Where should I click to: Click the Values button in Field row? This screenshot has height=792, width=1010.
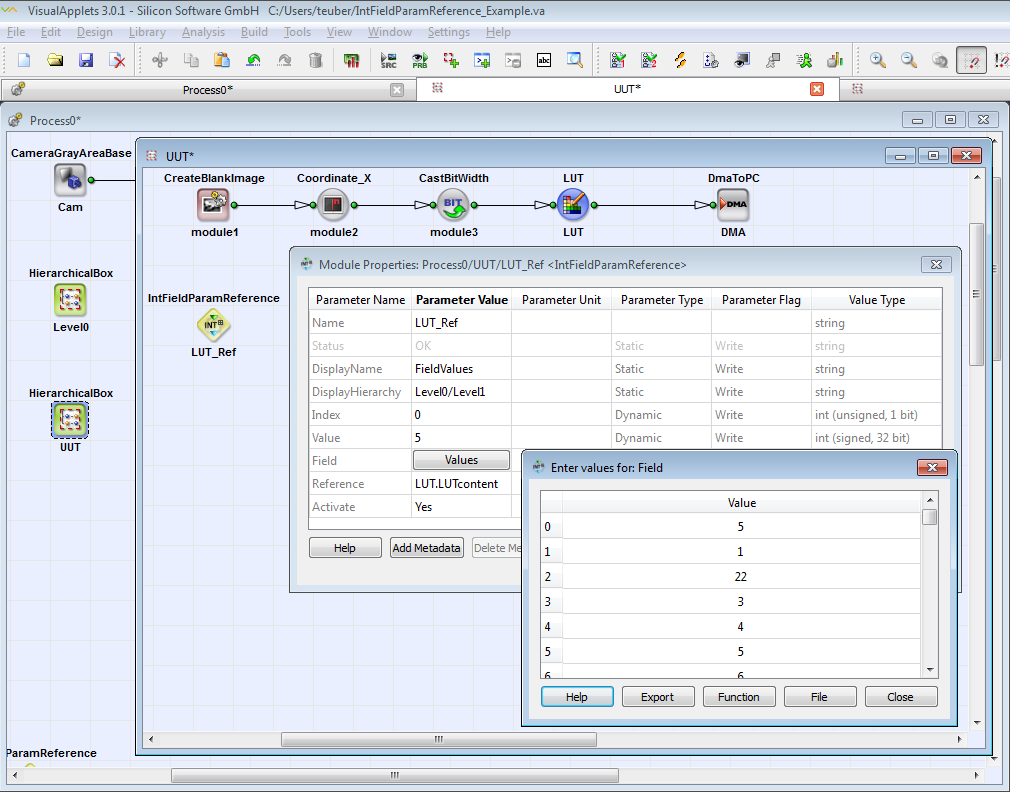tap(461, 460)
